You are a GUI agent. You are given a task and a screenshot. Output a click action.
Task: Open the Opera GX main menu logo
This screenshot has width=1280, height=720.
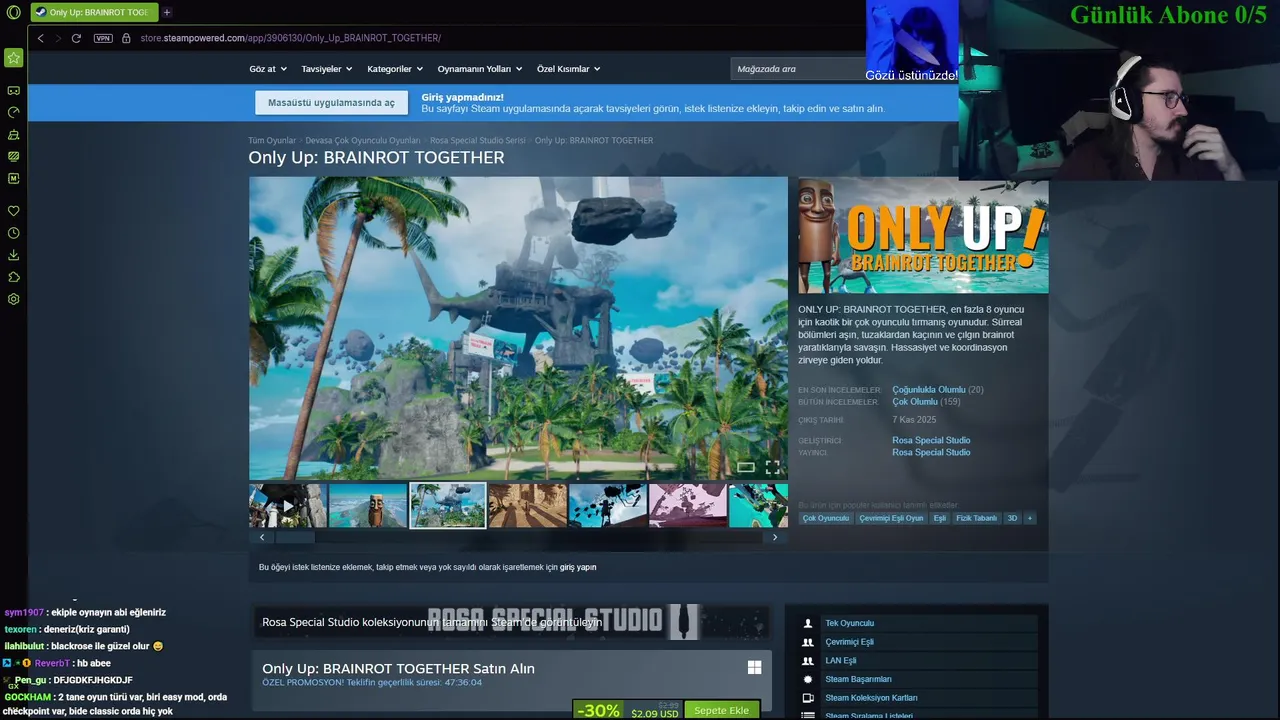click(13, 12)
